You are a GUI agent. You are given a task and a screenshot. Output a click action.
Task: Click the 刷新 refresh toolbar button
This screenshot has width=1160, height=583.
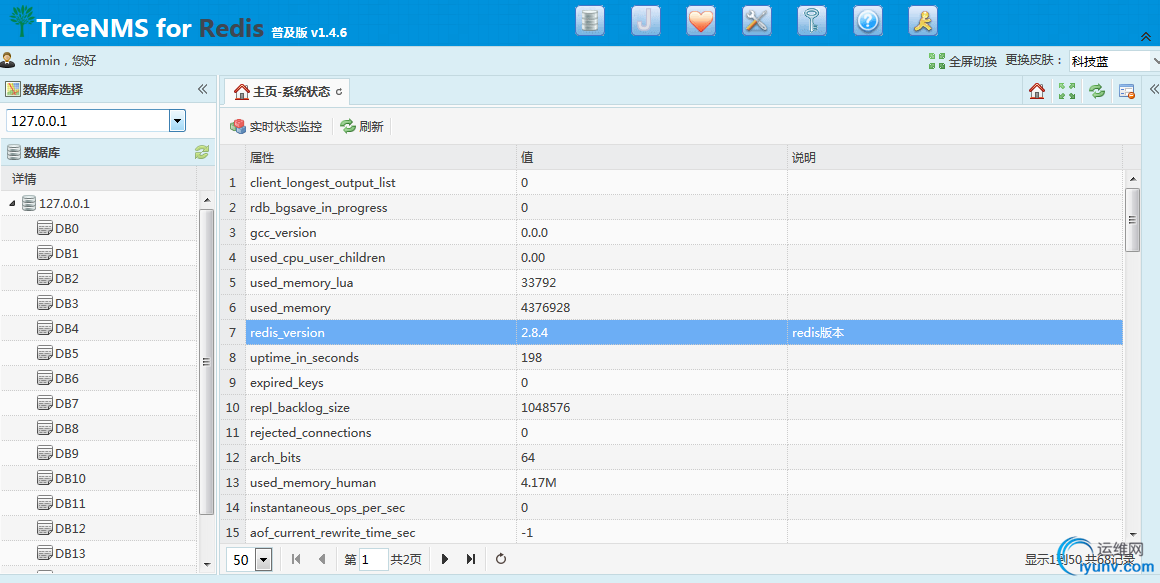[362, 127]
